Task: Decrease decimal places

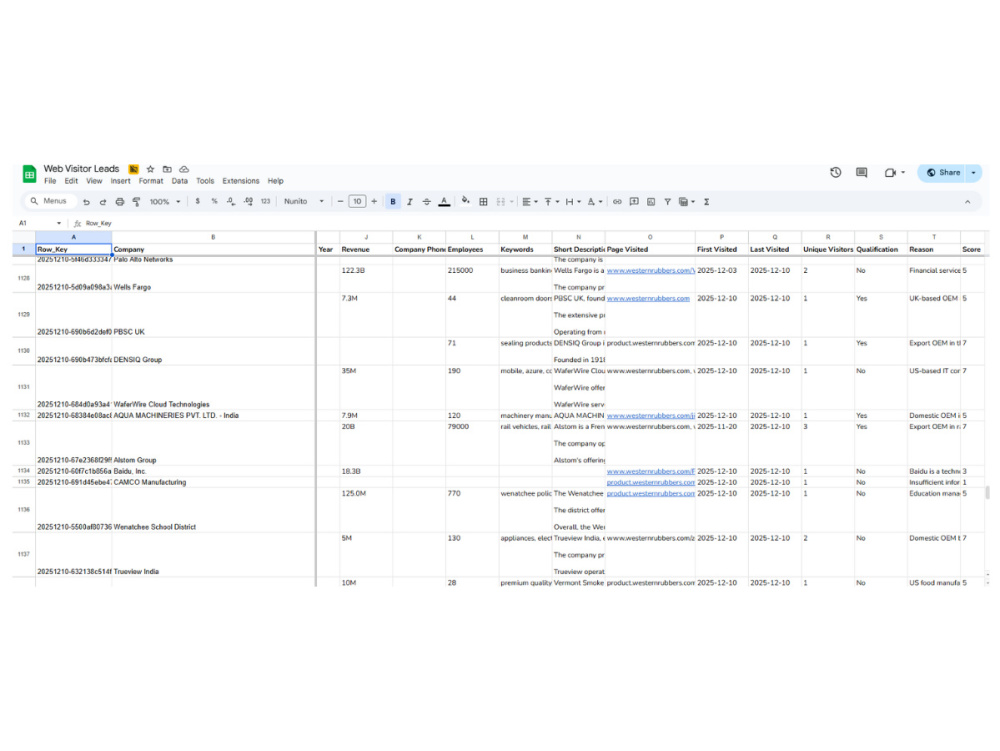Action: tap(231, 201)
